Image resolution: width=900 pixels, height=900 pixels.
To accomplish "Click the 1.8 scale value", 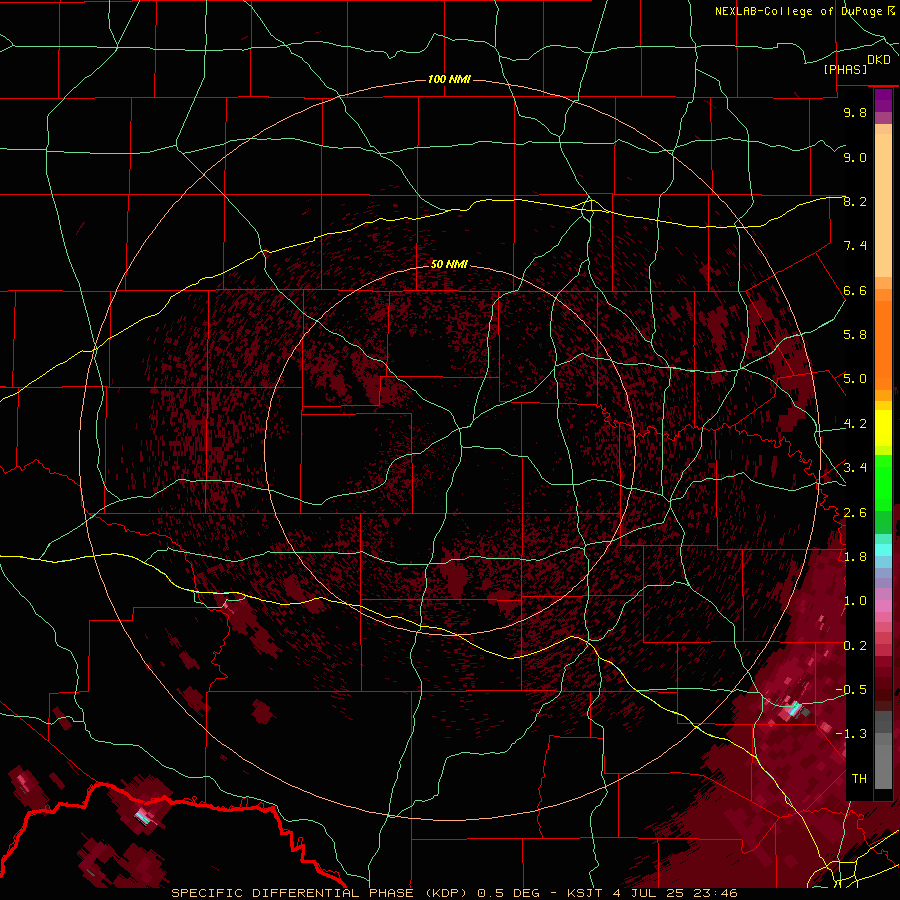I will [x=855, y=557].
